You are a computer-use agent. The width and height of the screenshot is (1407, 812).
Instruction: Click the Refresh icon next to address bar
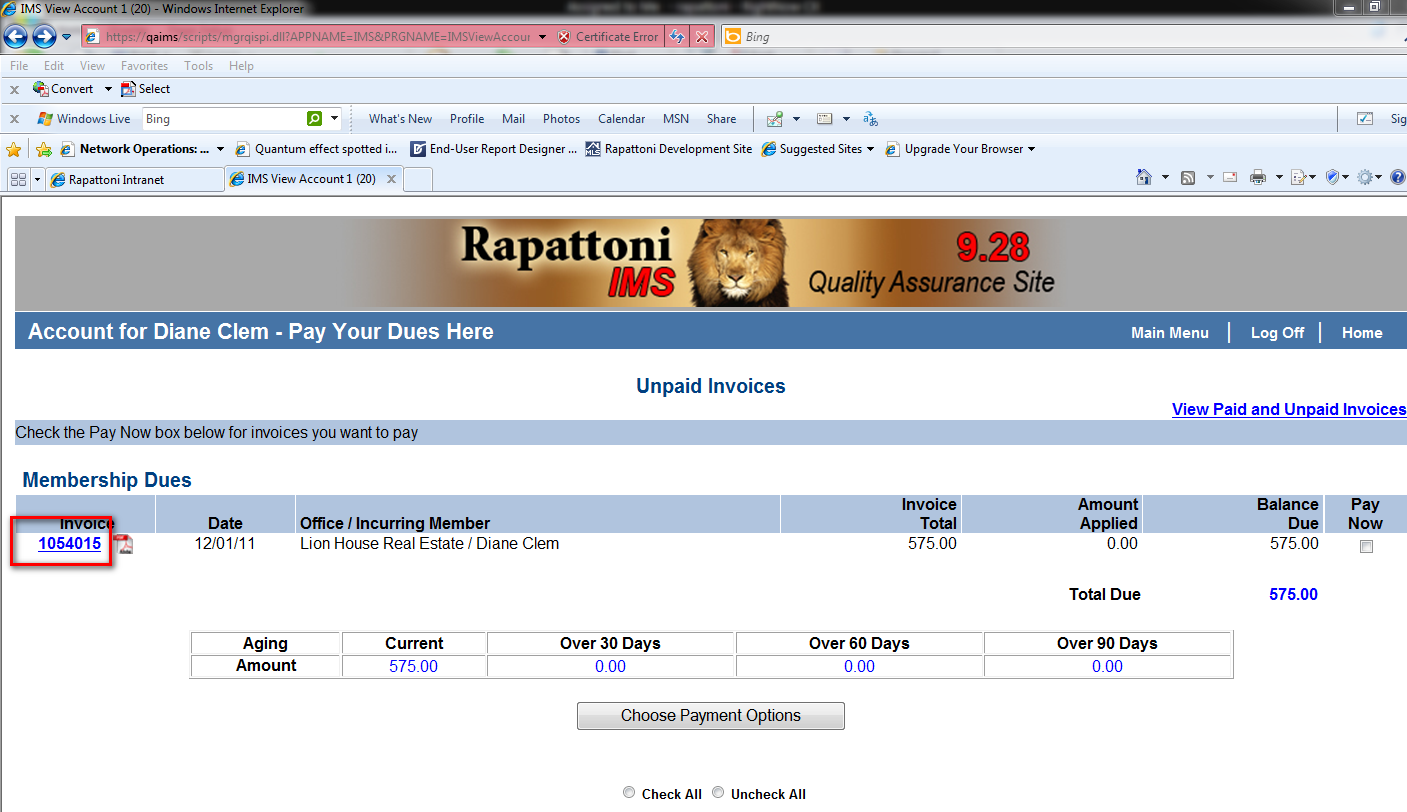coord(677,37)
